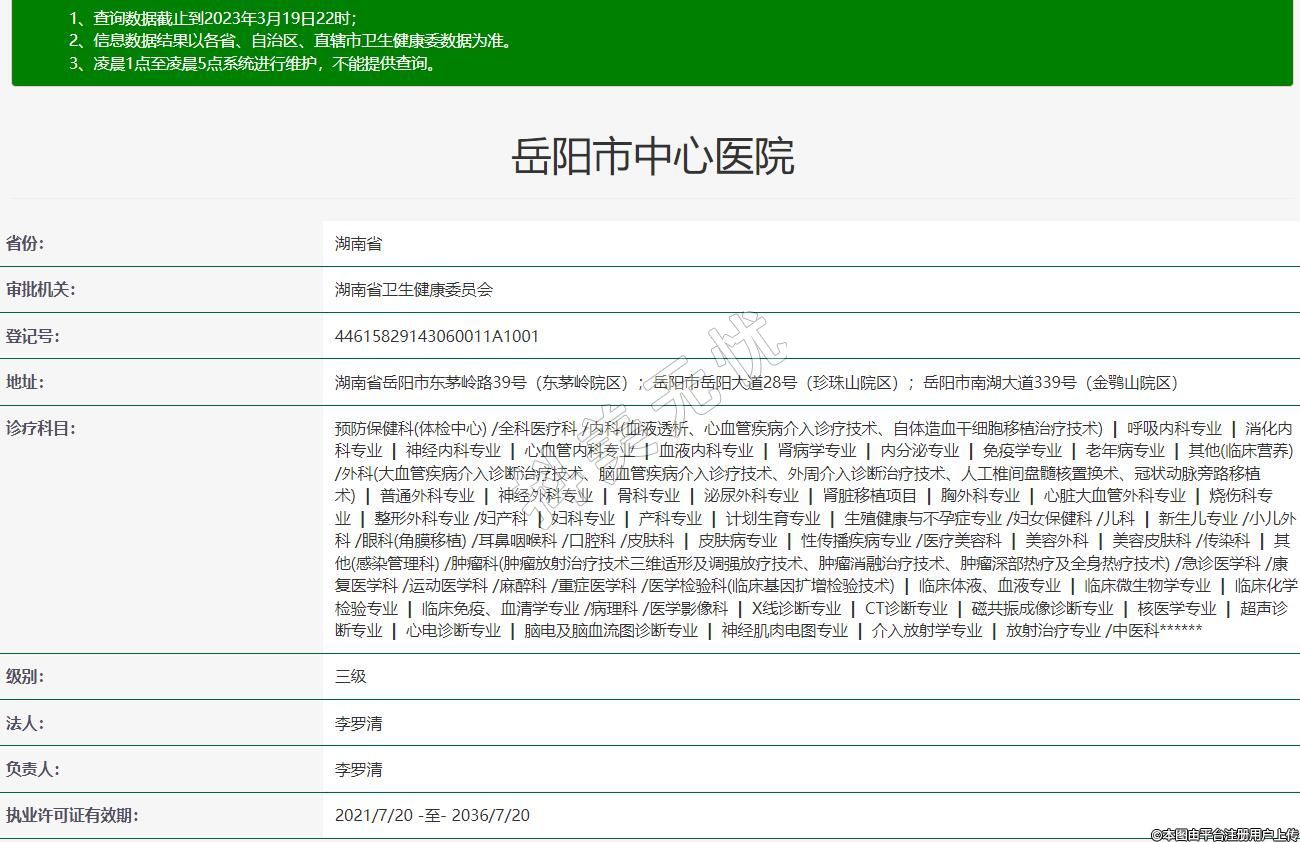
Task: Click the 级别 row label
Action: click(25, 676)
